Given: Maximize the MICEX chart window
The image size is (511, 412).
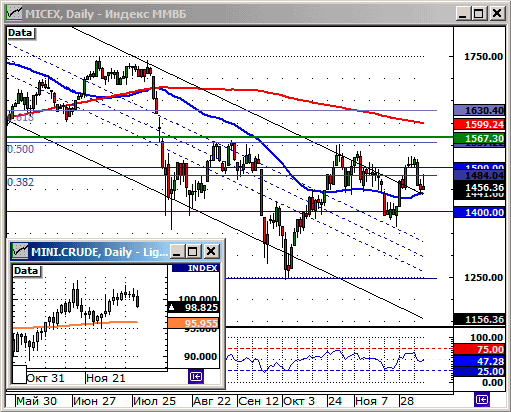Looking at the screenshot, I should coord(479,14).
